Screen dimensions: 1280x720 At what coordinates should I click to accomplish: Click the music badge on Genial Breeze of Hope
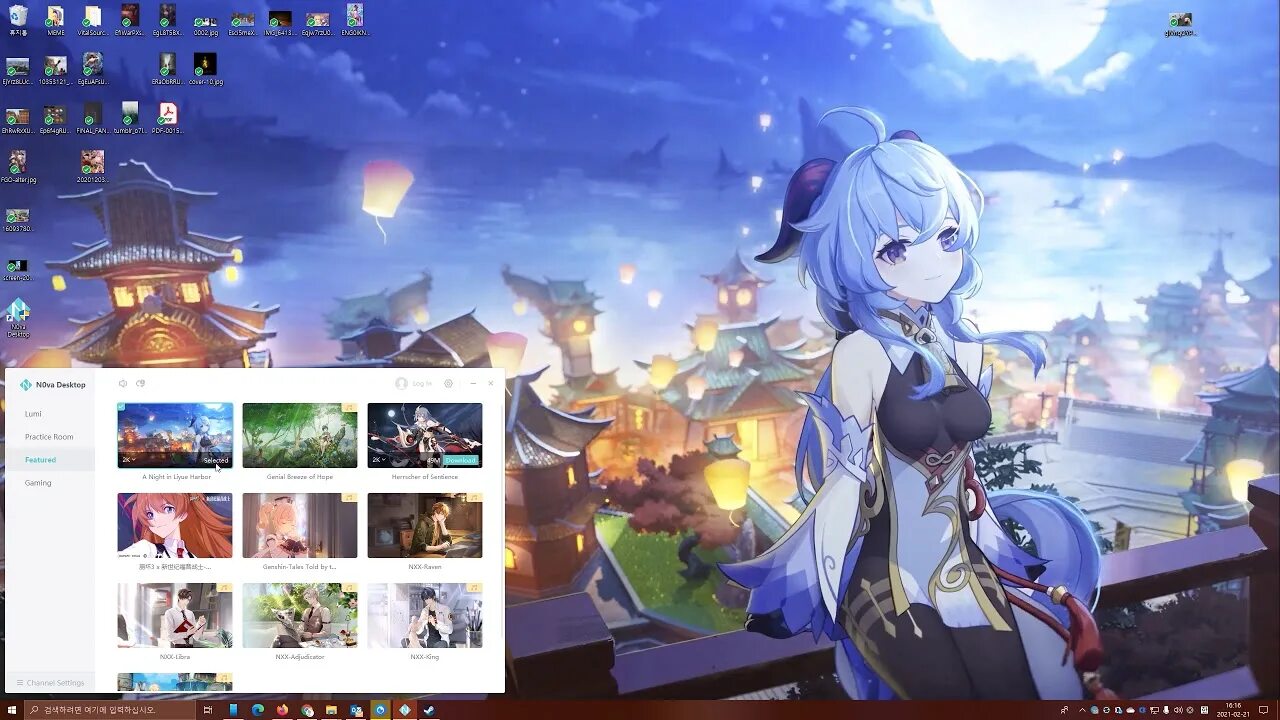350,408
